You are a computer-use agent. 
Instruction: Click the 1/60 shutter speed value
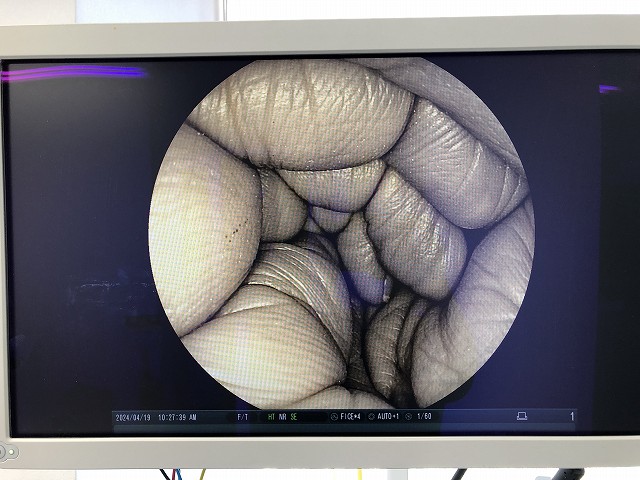click(424, 416)
